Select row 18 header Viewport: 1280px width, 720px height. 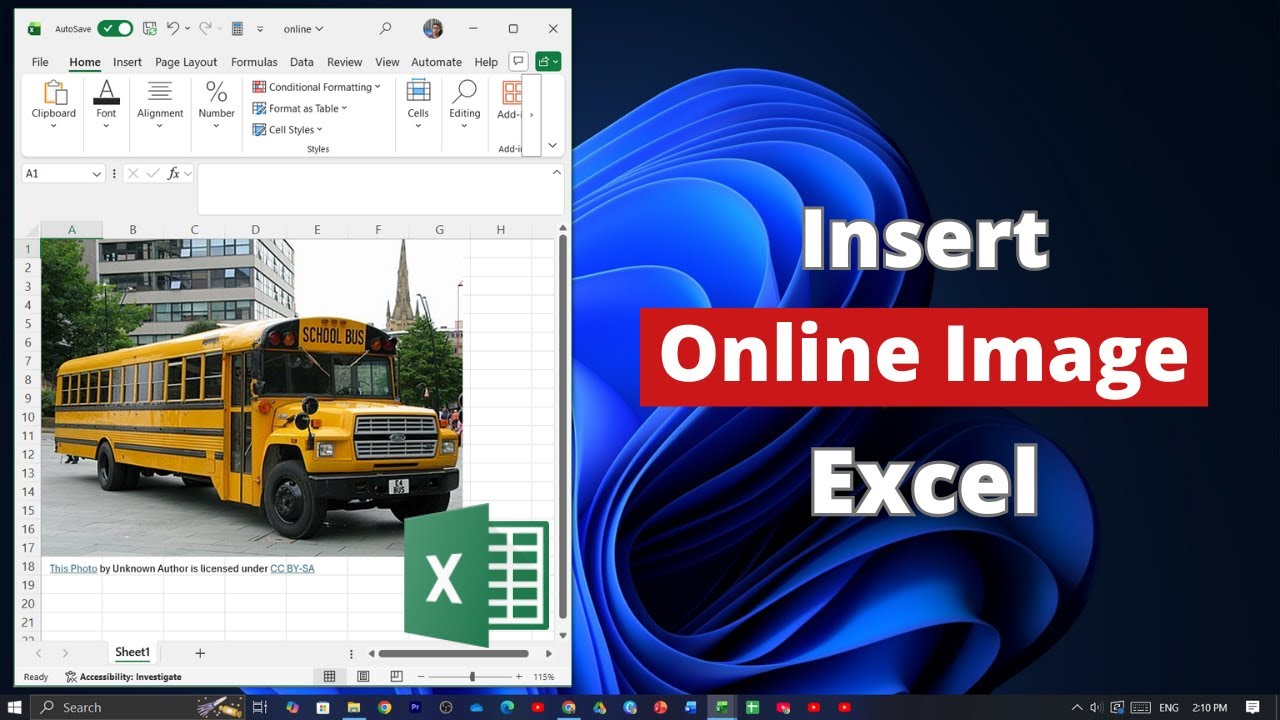(27, 567)
